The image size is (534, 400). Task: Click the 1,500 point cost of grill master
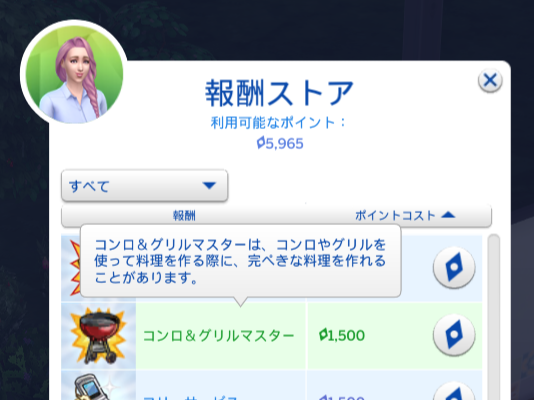point(342,335)
